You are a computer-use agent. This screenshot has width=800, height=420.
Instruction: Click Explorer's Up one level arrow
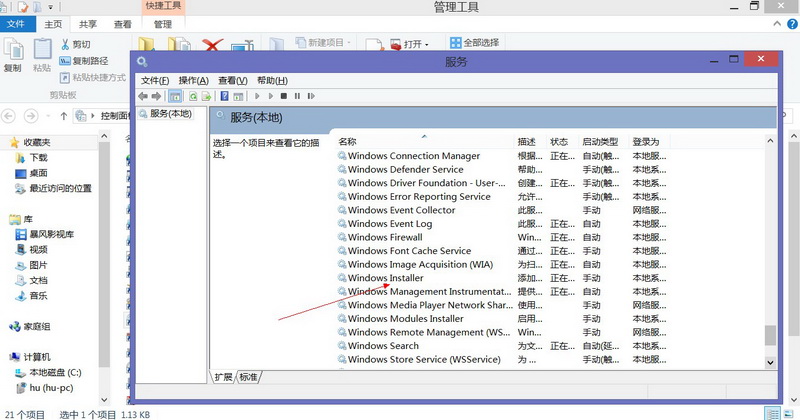[x=64, y=116]
